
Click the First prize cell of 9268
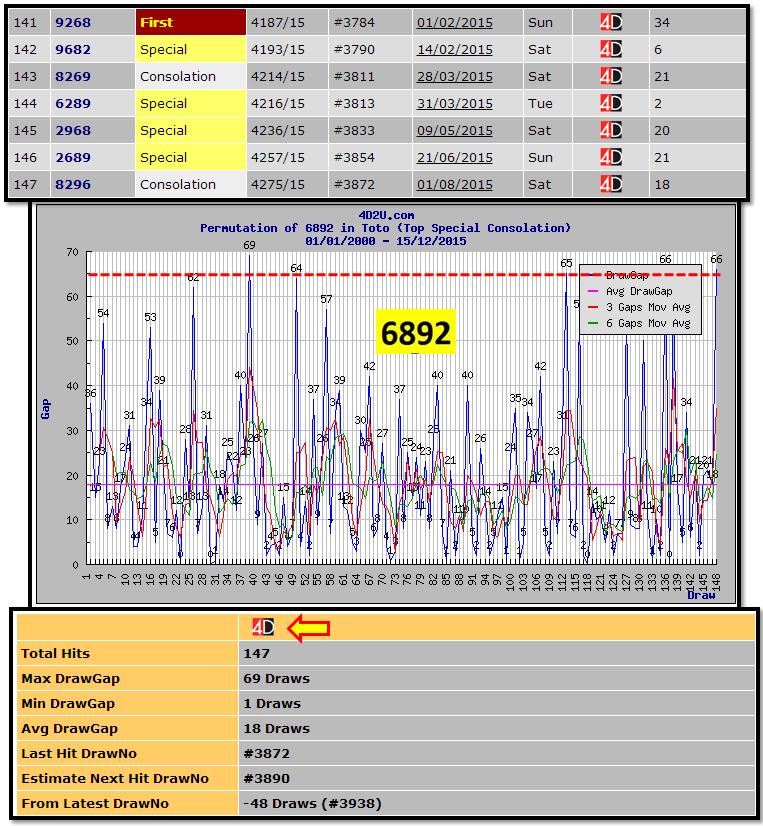[191, 22]
